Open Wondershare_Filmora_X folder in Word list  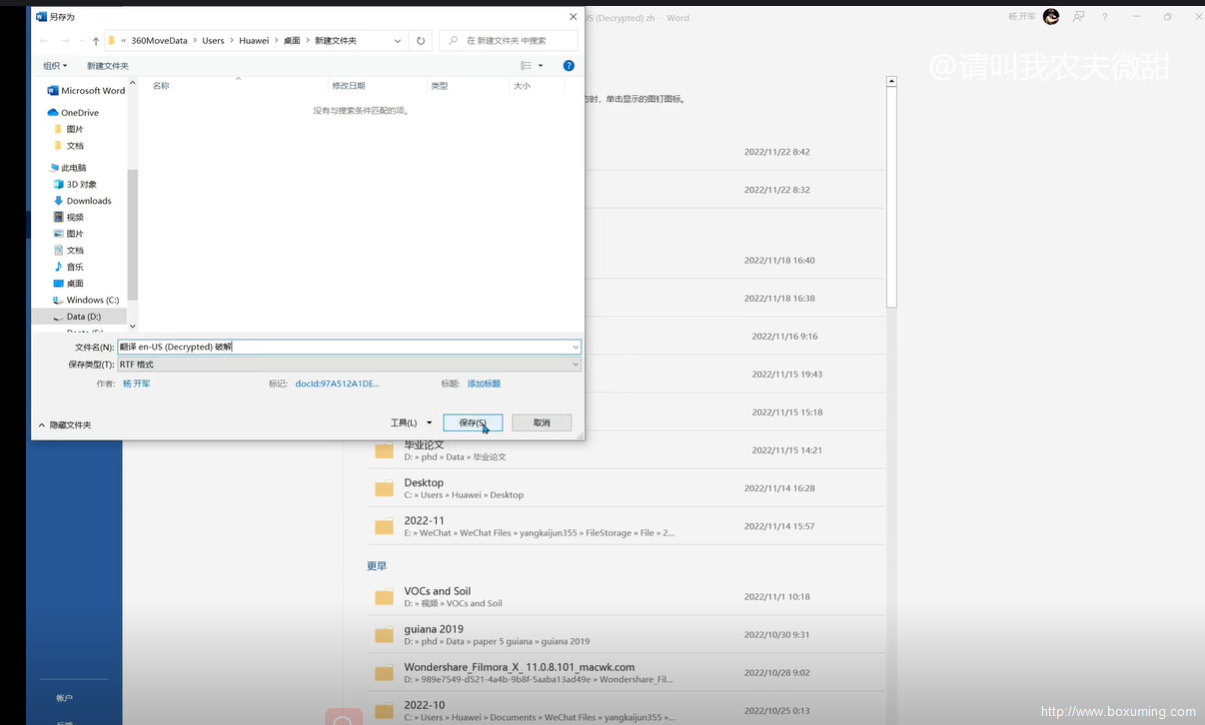(626, 673)
